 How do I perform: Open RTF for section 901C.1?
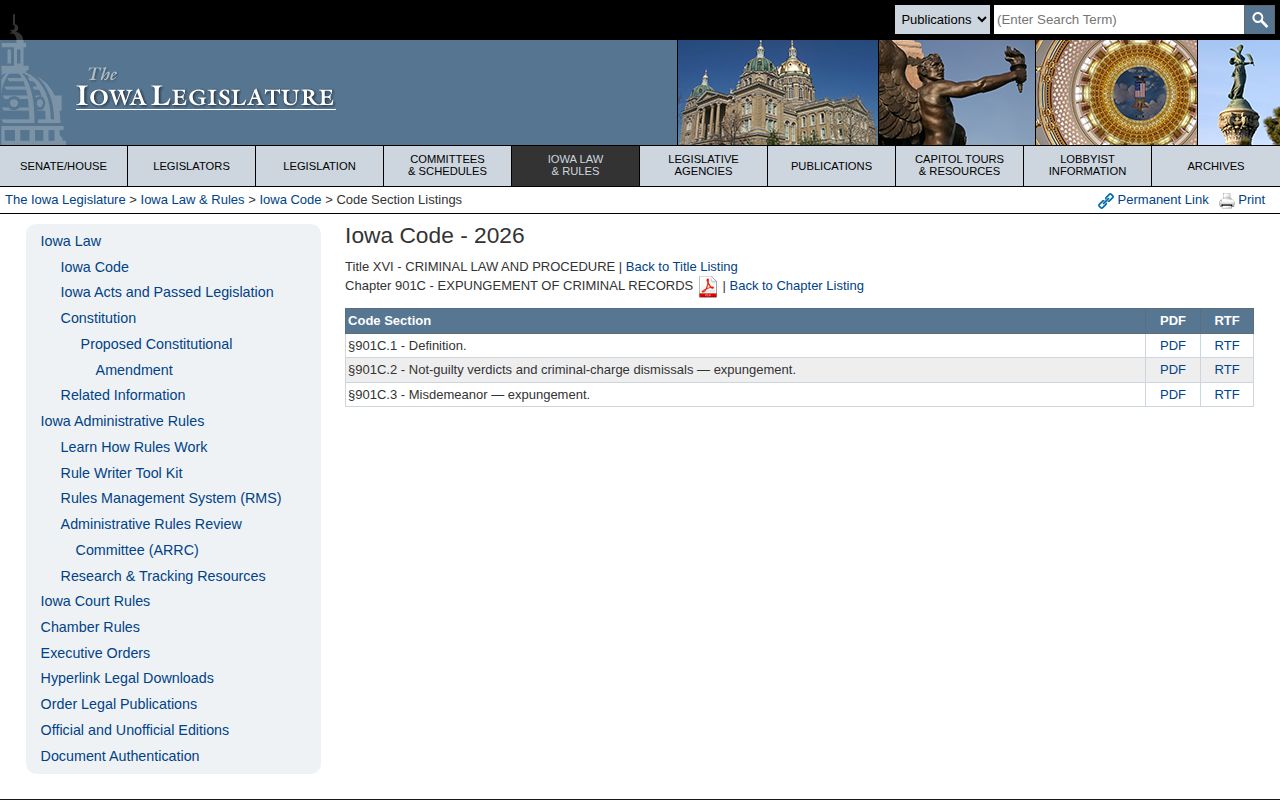[1227, 346]
